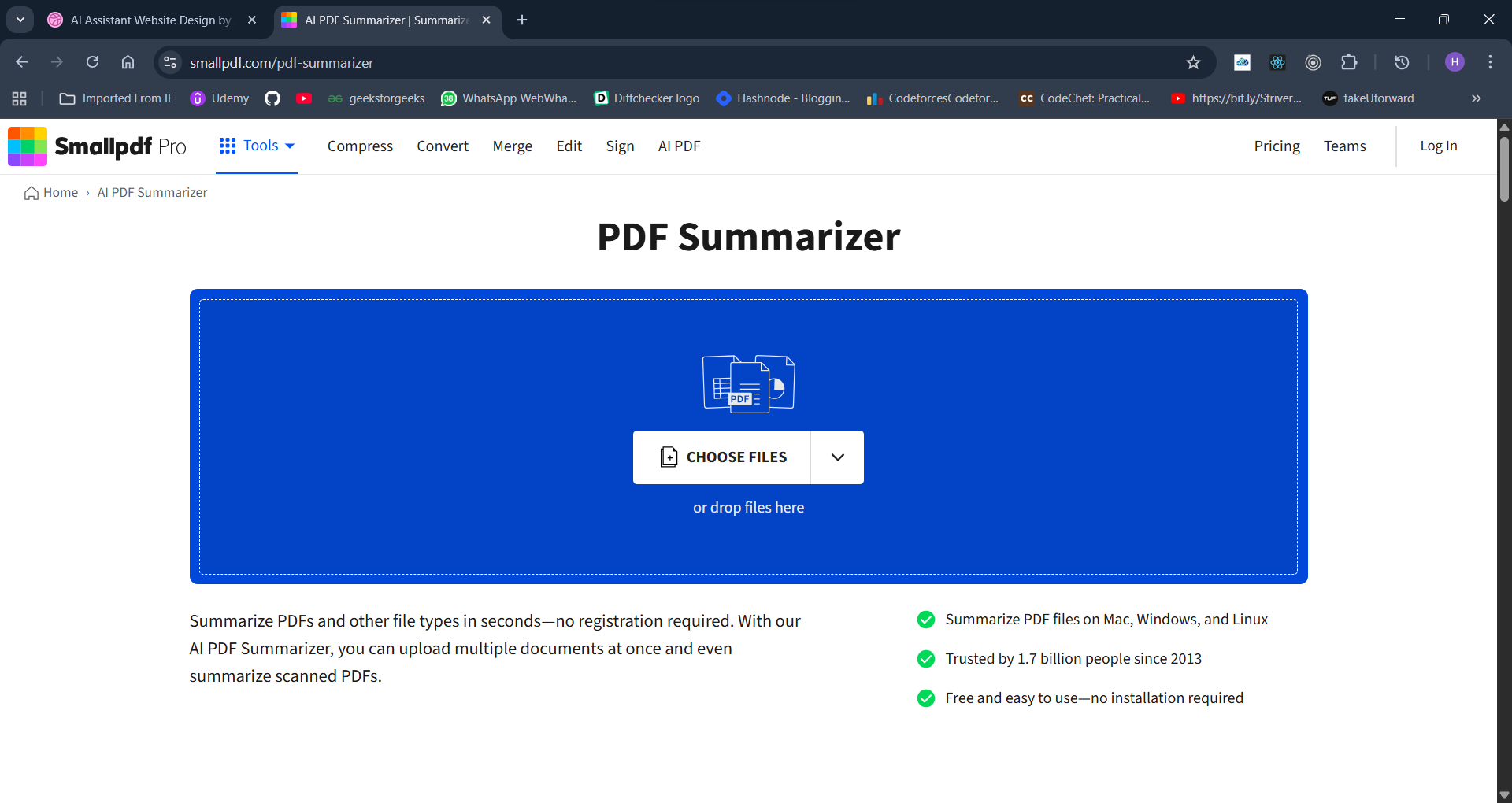Open the Udemy bookmark

tap(220, 98)
